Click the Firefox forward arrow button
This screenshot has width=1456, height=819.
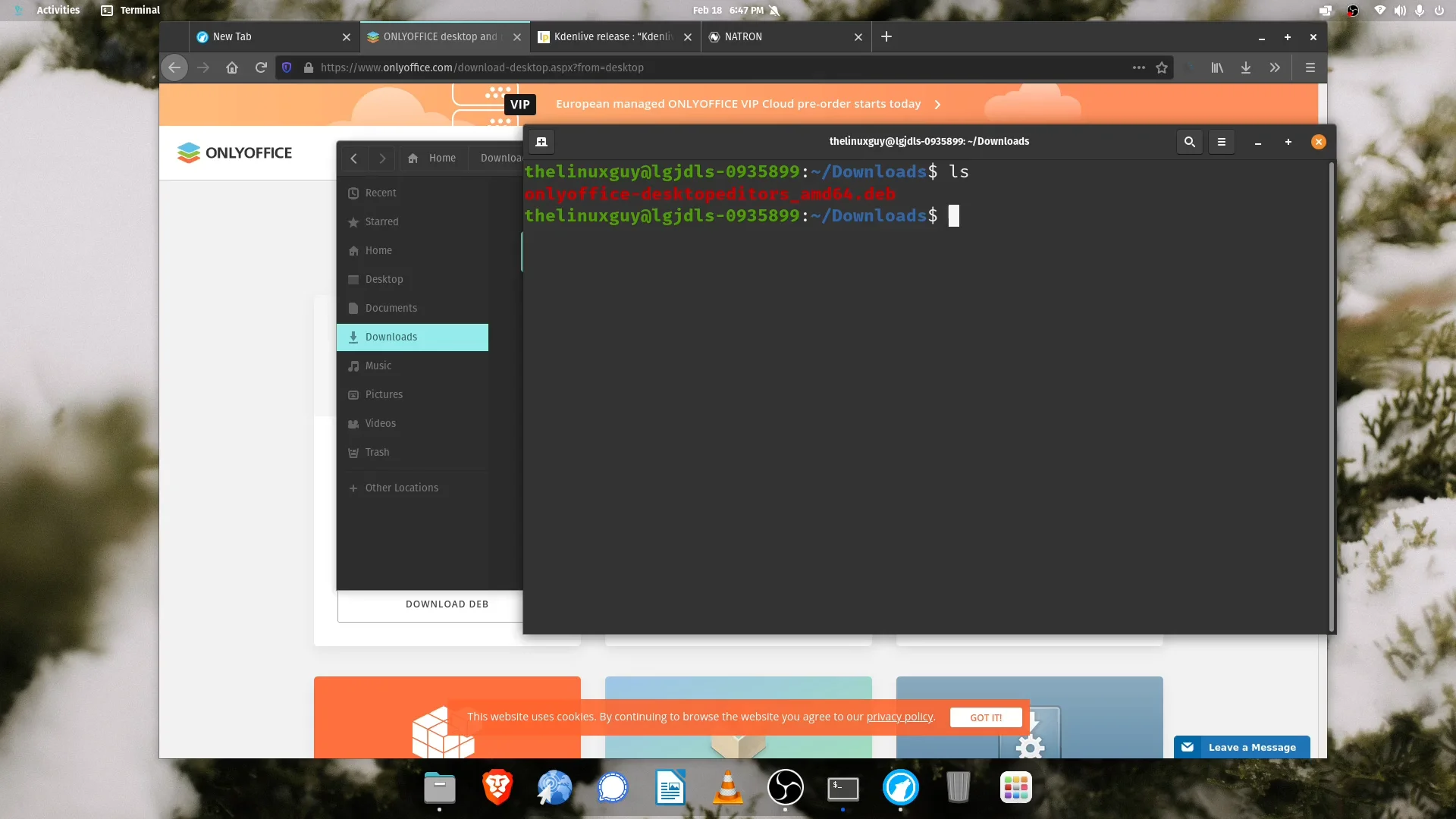pyautogui.click(x=203, y=67)
